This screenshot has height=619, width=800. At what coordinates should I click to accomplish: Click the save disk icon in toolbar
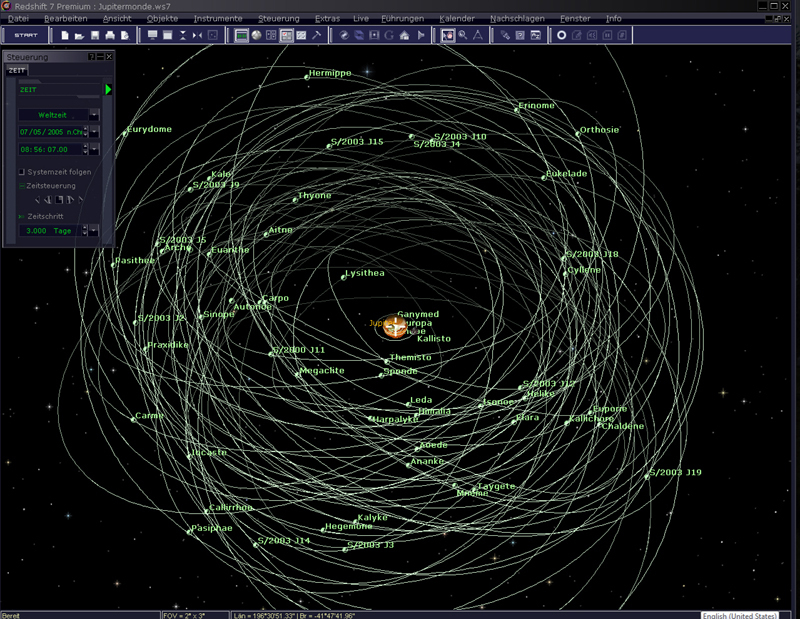pos(95,35)
